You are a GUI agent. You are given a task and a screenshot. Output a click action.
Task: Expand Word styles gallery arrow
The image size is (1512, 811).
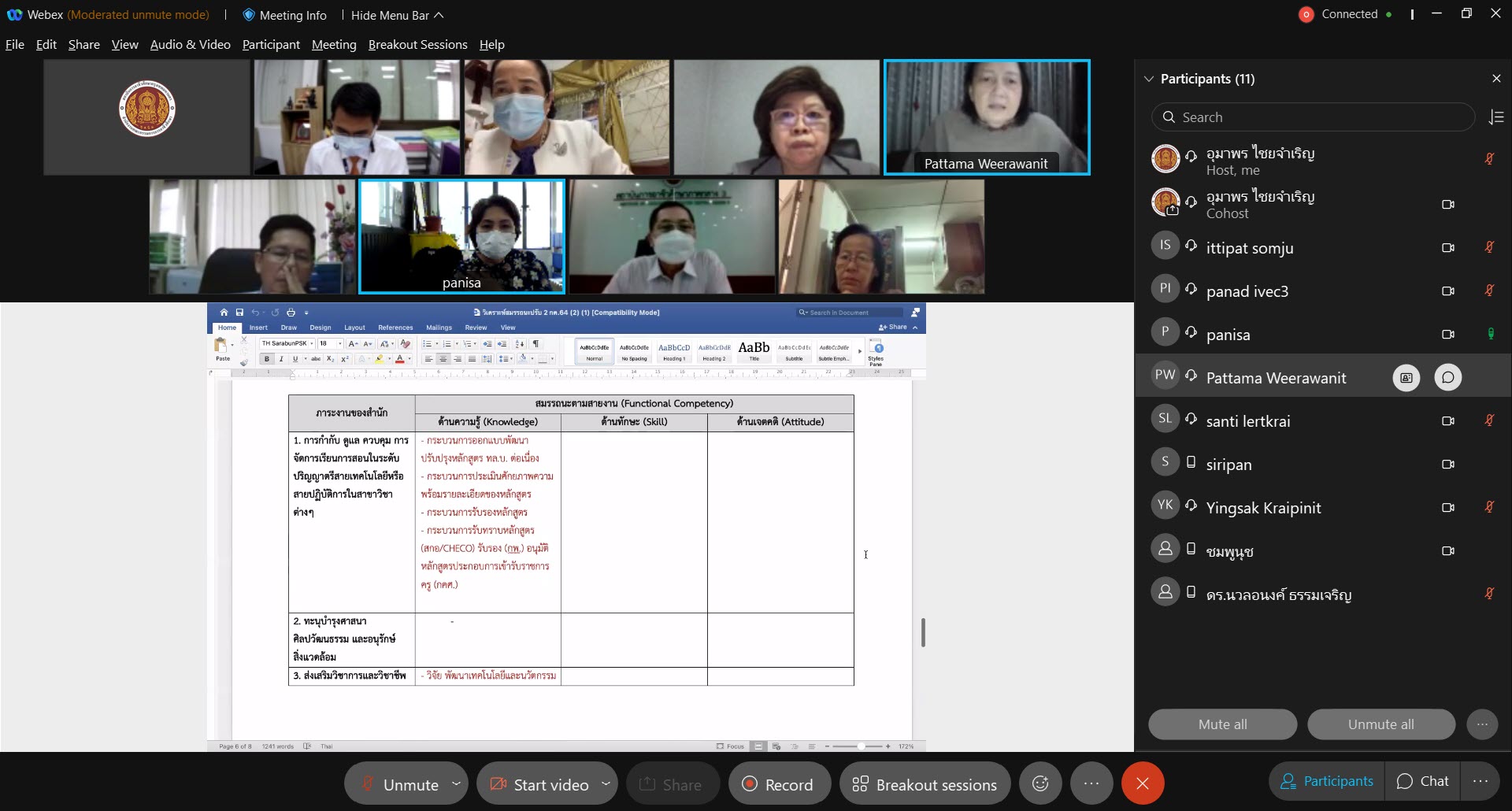point(860,351)
